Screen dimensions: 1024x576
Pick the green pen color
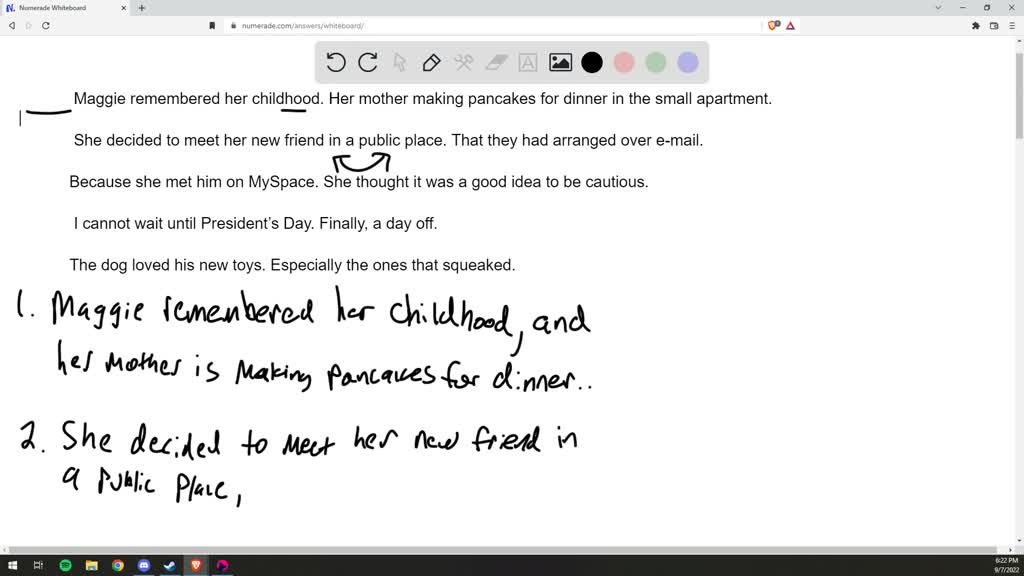pos(656,63)
